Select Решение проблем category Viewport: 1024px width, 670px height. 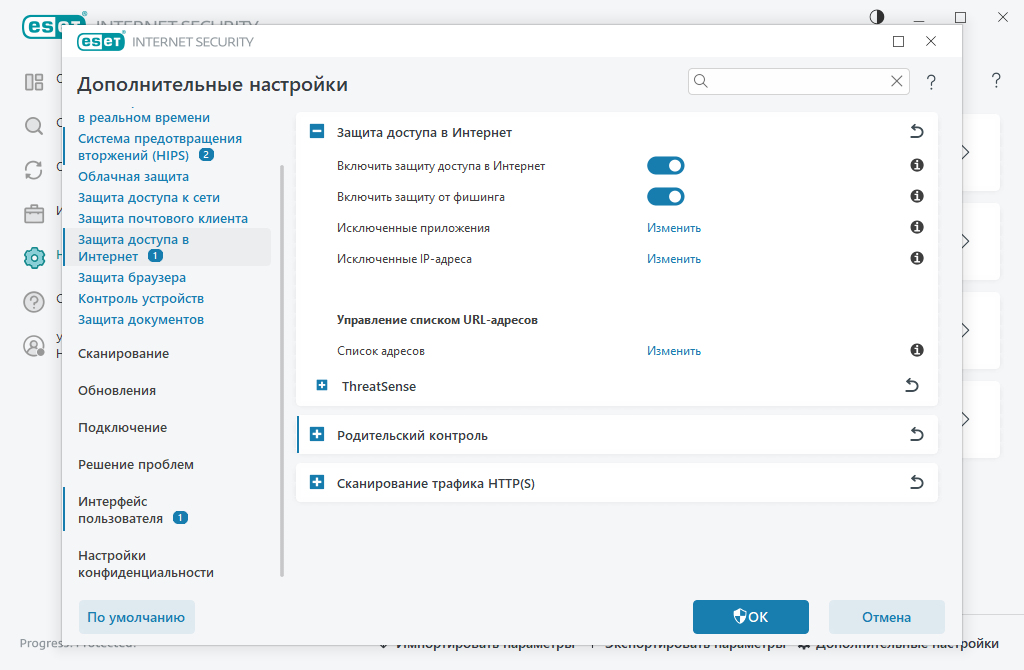pos(136,464)
